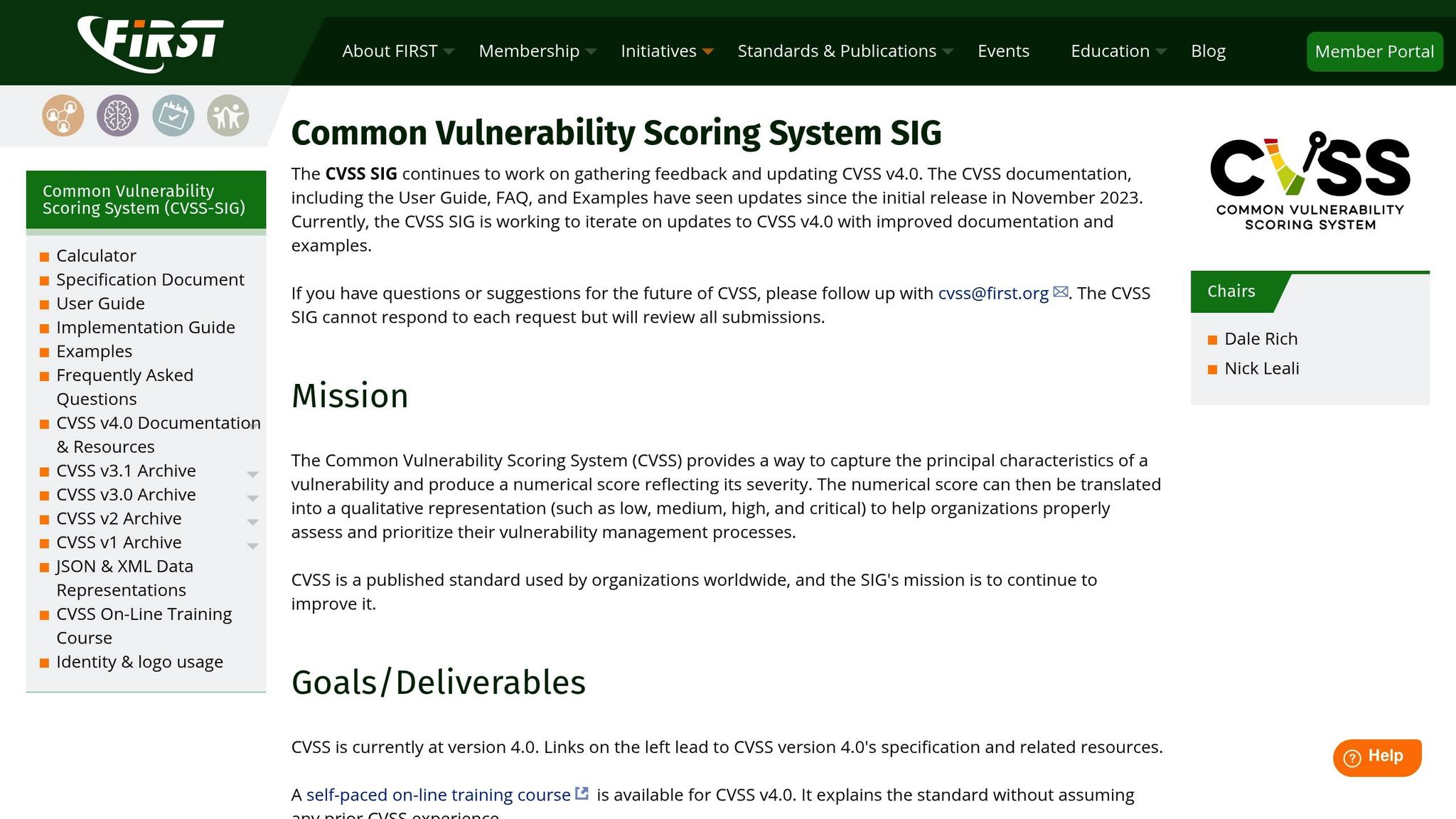This screenshot has width=1456, height=819.
Task: Open the Specification Document link
Action: click(x=150, y=279)
